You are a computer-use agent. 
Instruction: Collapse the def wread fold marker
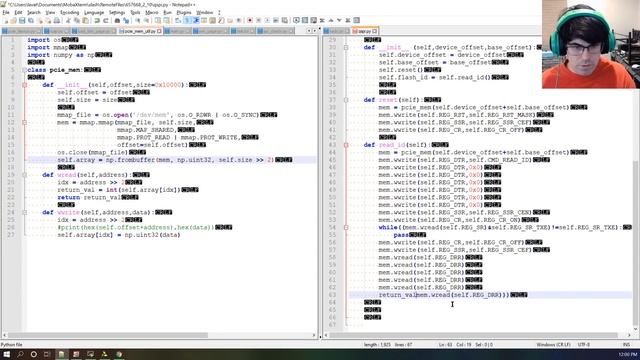click(24, 175)
